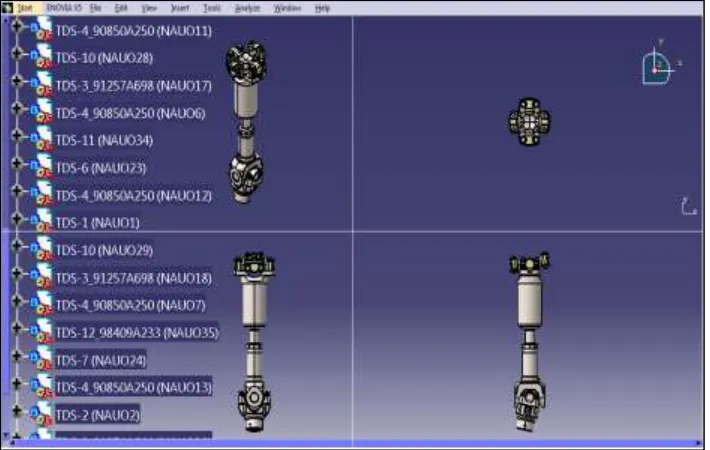710x450 pixels.
Task: Open the Help menu
Action: [322, 8]
